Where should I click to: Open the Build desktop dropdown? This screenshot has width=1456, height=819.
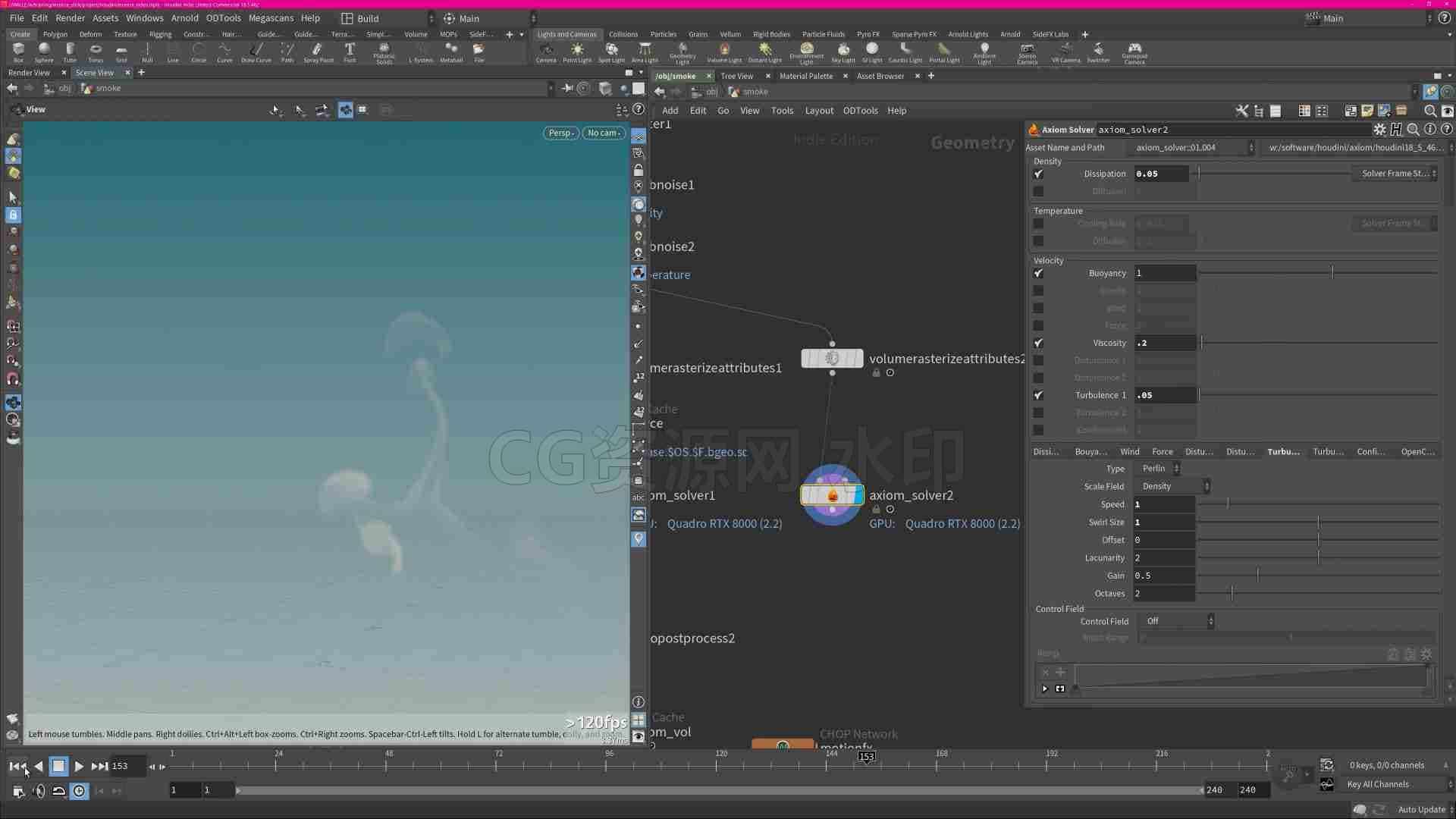[x=386, y=18]
